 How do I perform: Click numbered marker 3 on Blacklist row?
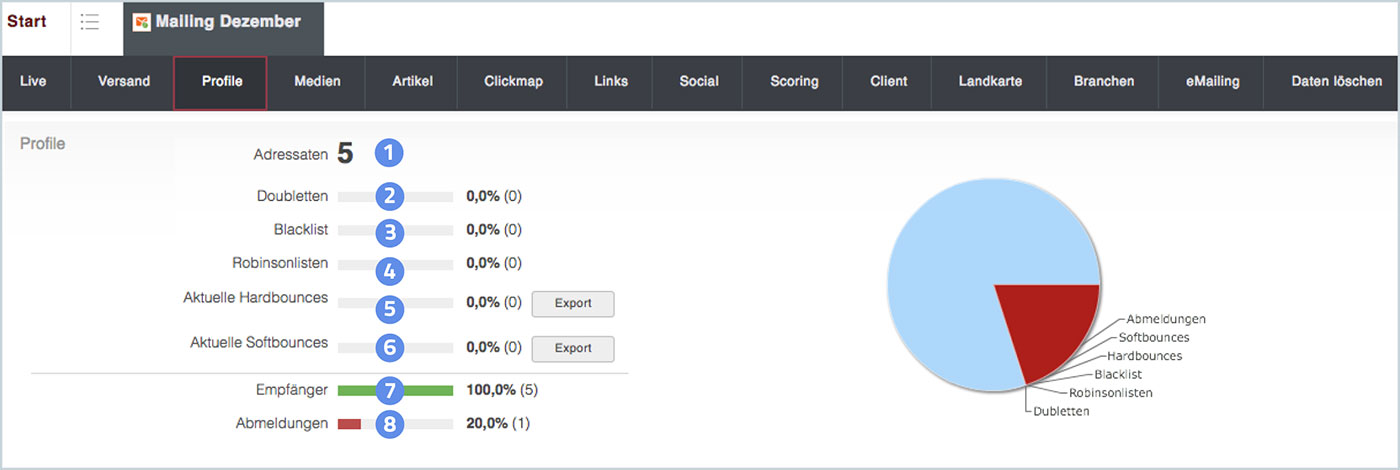click(x=389, y=232)
